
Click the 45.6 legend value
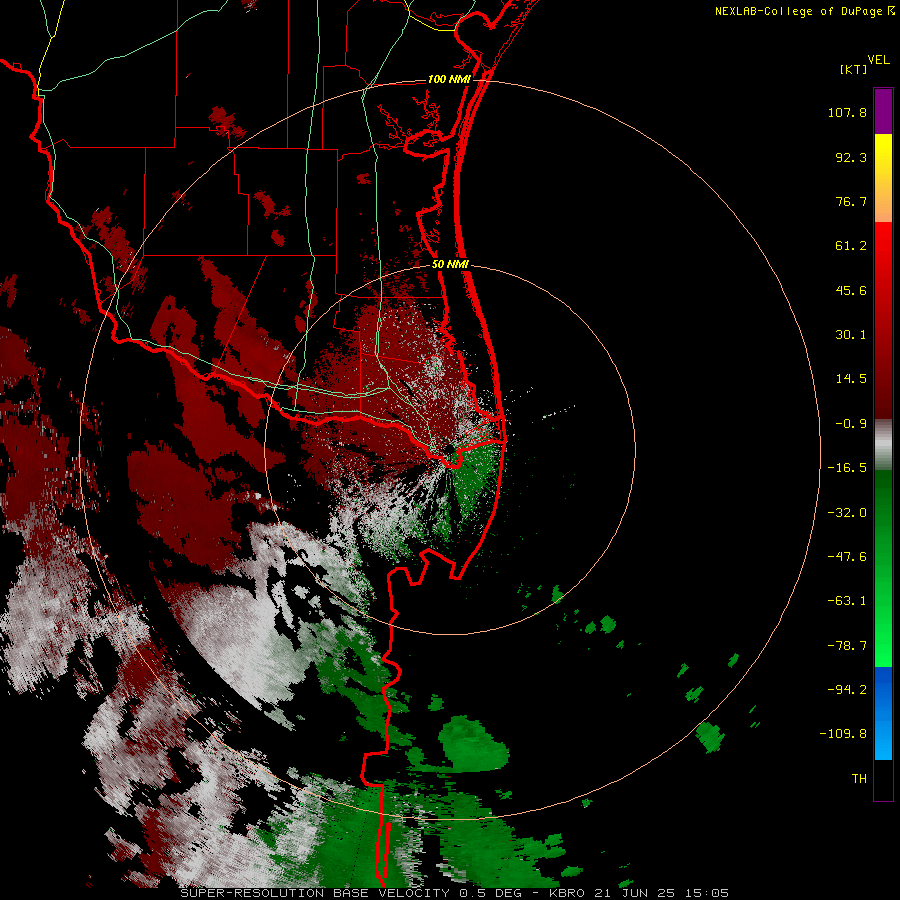[851, 290]
